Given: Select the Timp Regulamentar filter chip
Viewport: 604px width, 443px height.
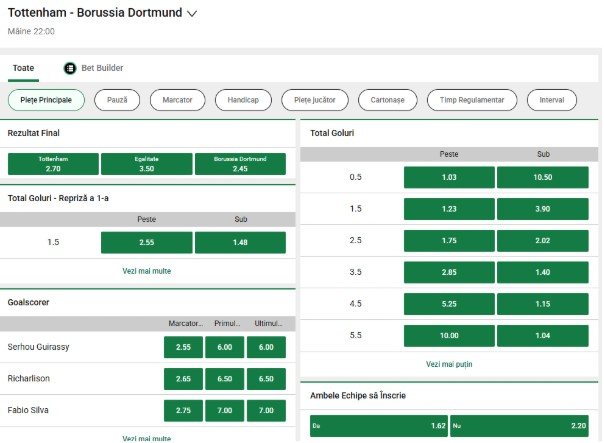Looking at the screenshot, I should [x=472, y=100].
